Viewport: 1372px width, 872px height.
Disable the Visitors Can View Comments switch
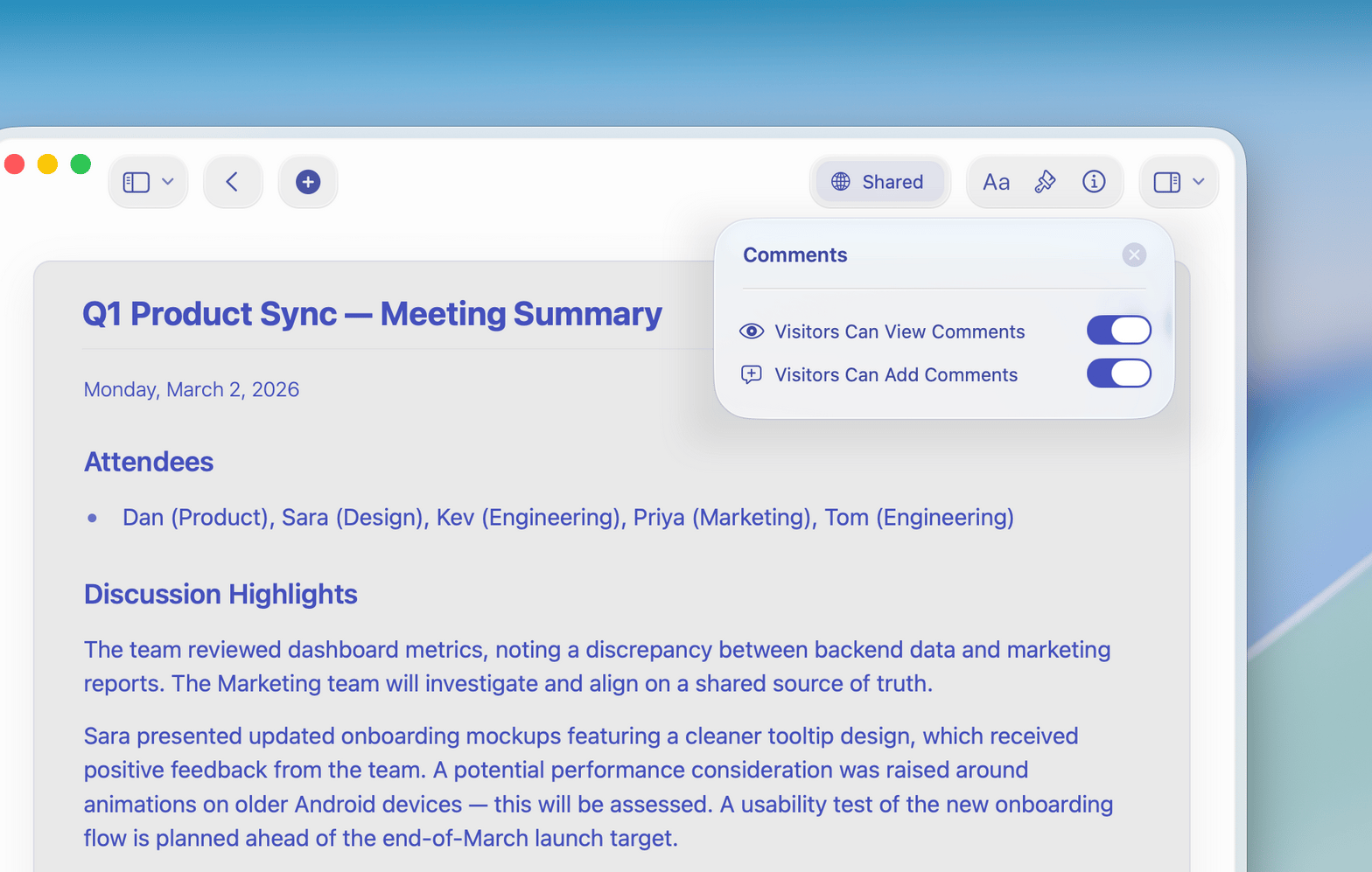coord(1118,331)
